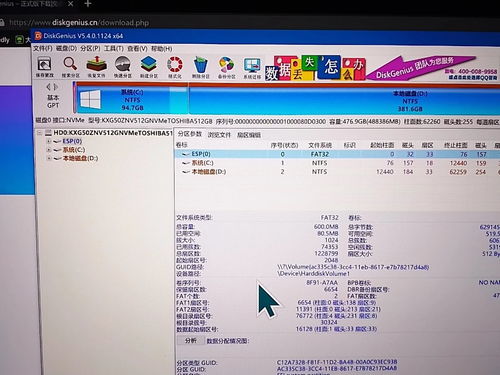Select the 系统(C:) row in partition table
500x375 pixels.
point(337,163)
